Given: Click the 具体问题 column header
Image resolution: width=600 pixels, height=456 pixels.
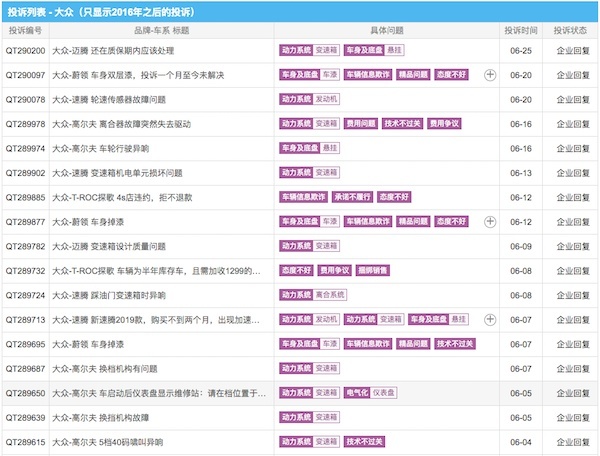Looking at the screenshot, I should pyautogui.click(x=387, y=31).
